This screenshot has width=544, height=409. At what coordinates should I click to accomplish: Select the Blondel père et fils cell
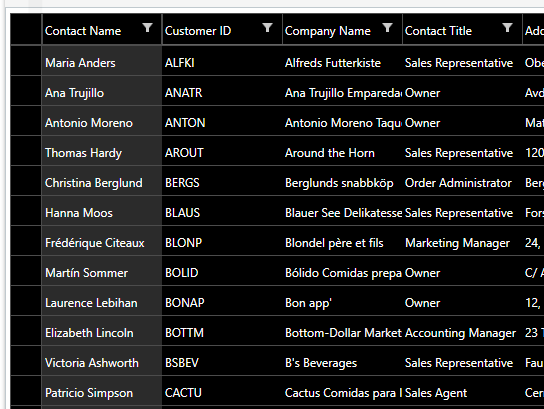click(x=342, y=241)
